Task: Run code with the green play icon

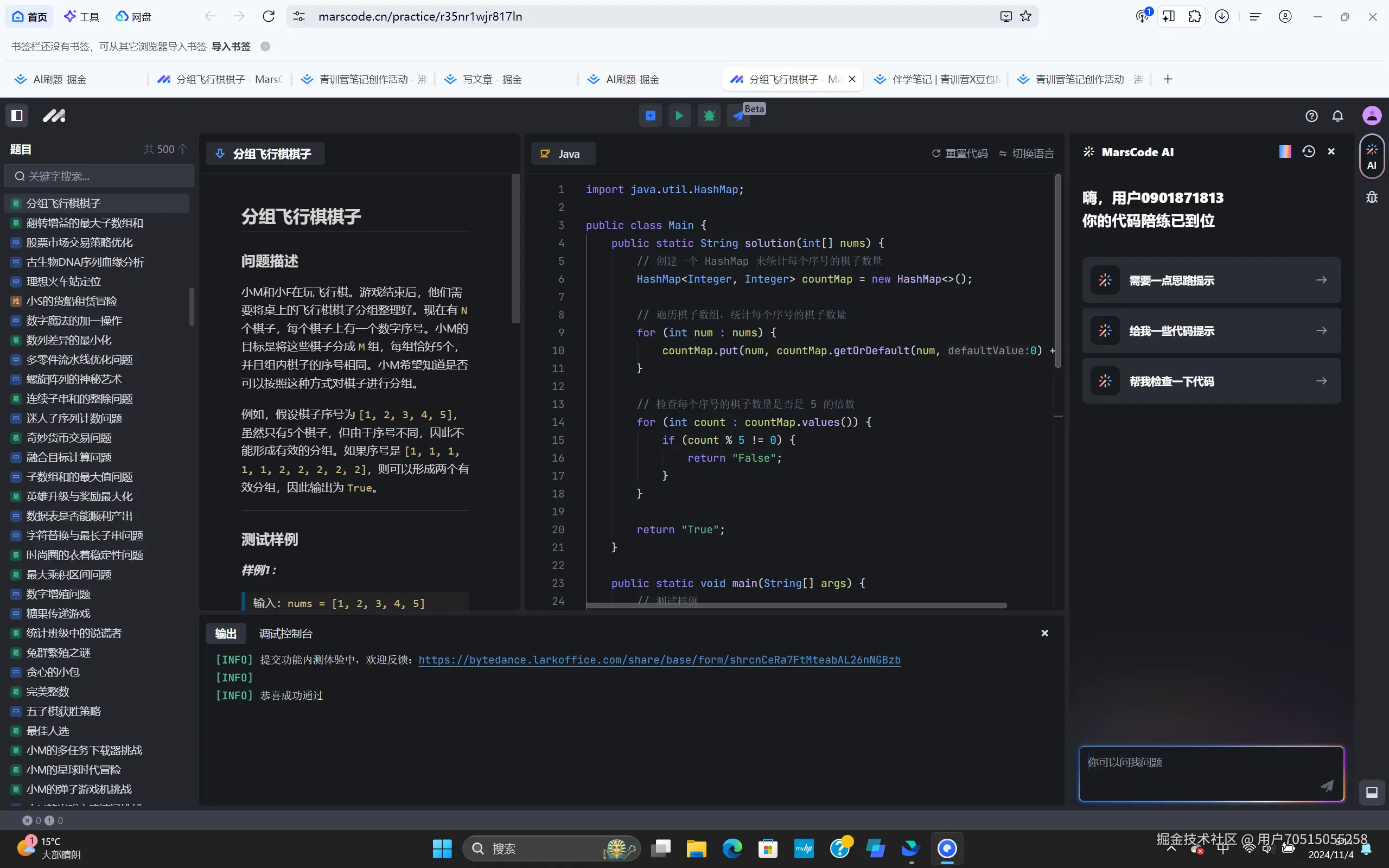Action: tap(679, 116)
